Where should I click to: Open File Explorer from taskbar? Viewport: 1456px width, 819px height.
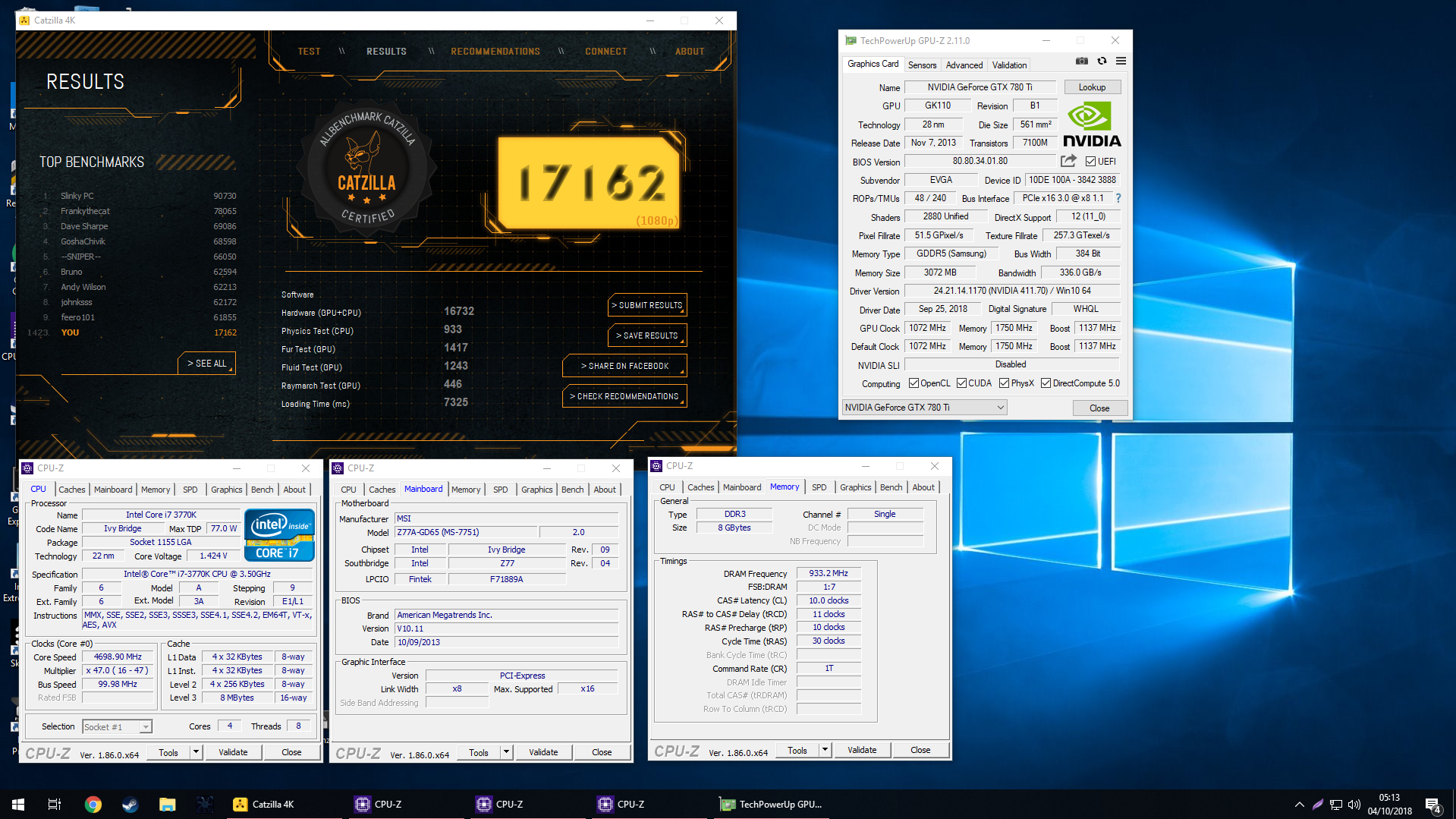point(168,804)
